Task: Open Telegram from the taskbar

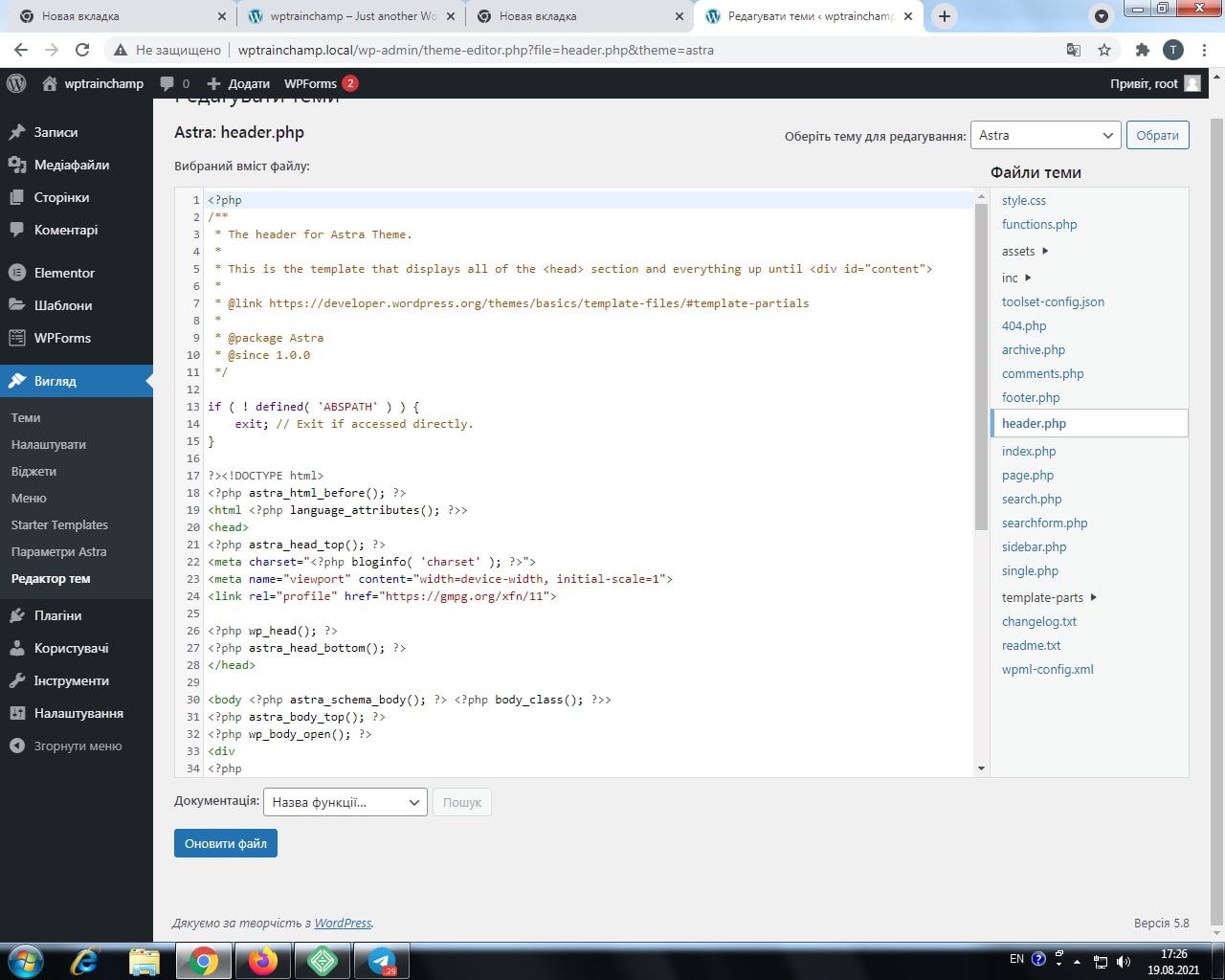Action: (x=382, y=961)
